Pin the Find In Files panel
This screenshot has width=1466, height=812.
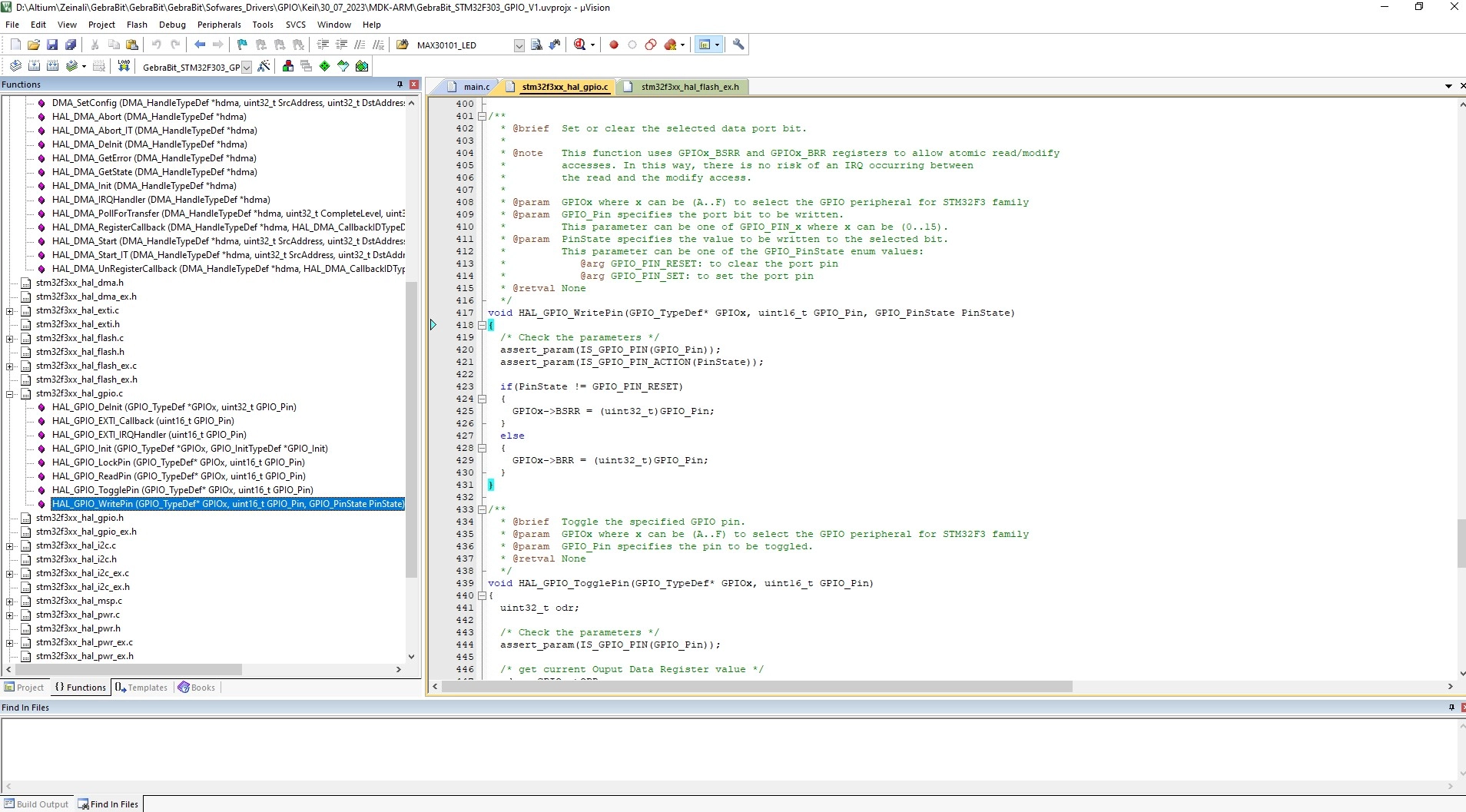[x=1451, y=708]
